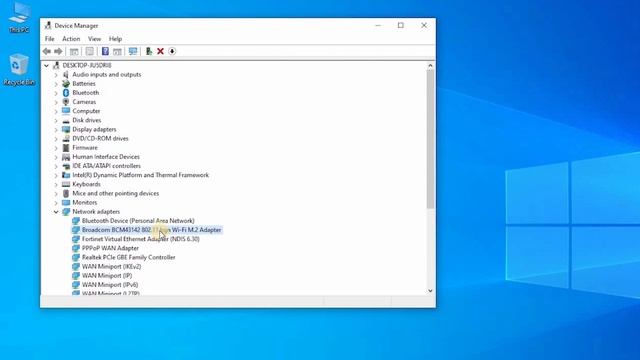Expand the Firmware category
This screenshot has width=640, height=360.
pos(56,148)
